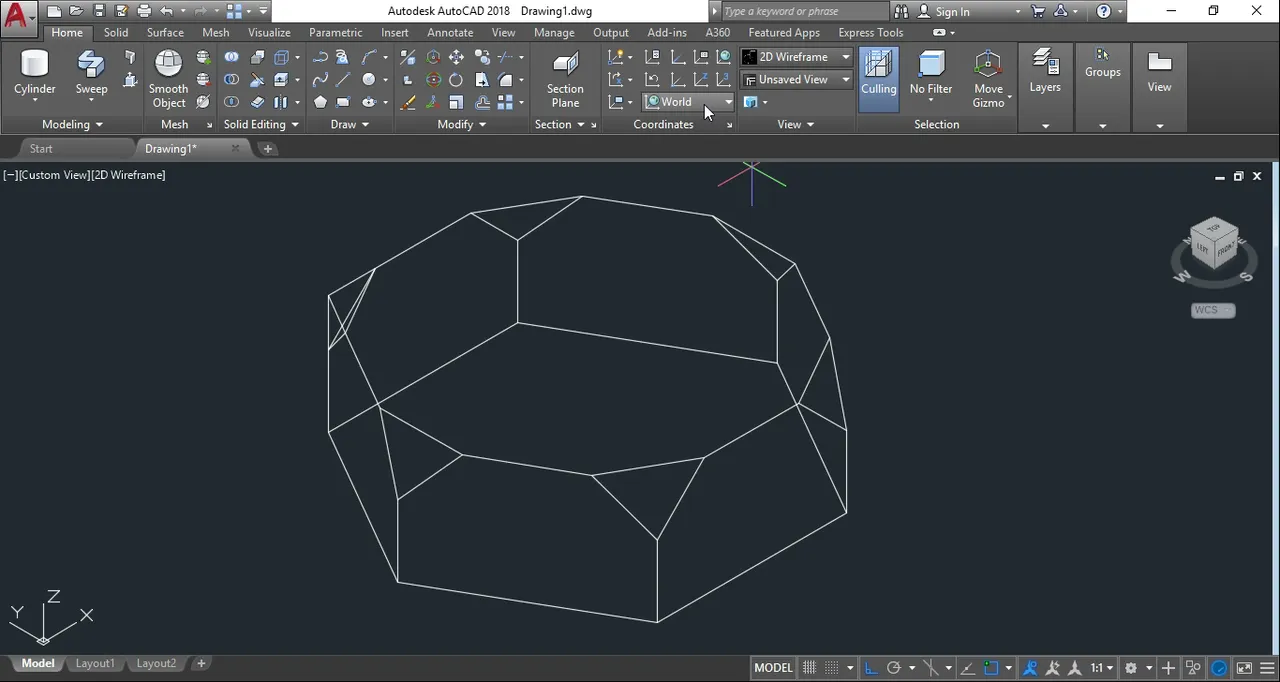Select the Move Gizmo tool

(988, 79)
